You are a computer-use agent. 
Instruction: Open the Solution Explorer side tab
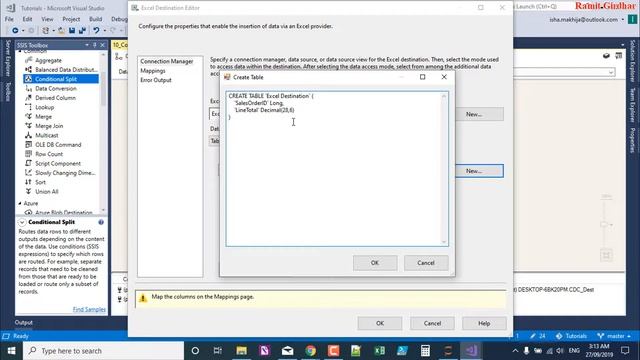coord(632,61)
